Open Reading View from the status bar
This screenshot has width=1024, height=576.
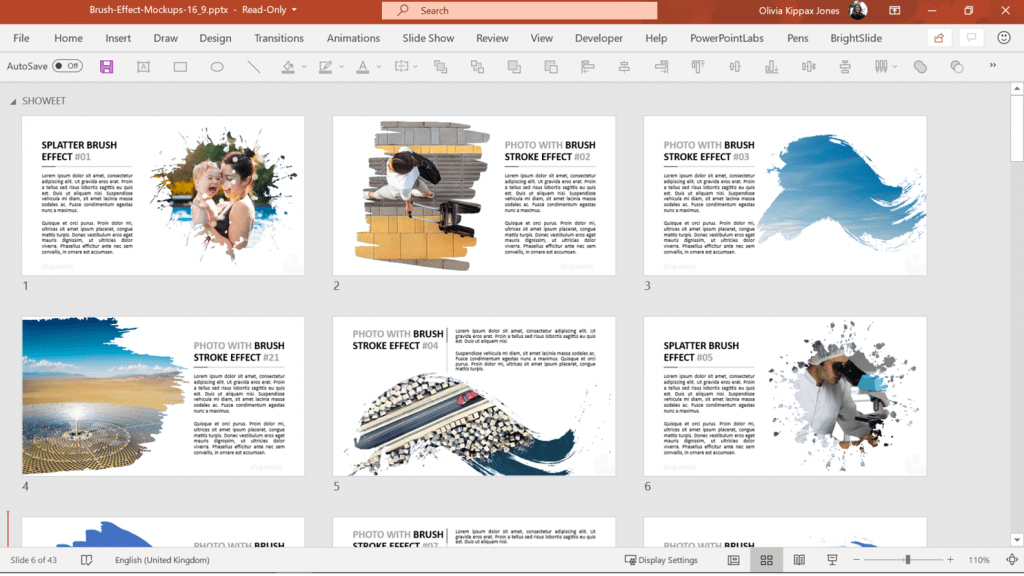point(797,560)
